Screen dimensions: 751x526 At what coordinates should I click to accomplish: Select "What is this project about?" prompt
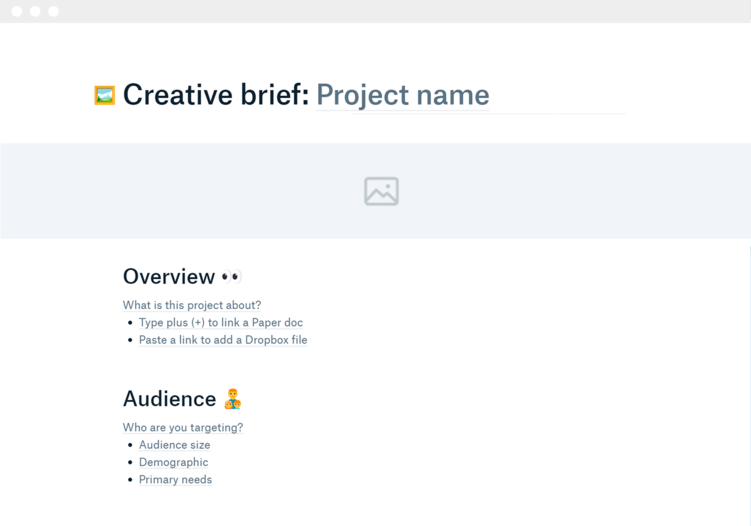pos(191,305)
